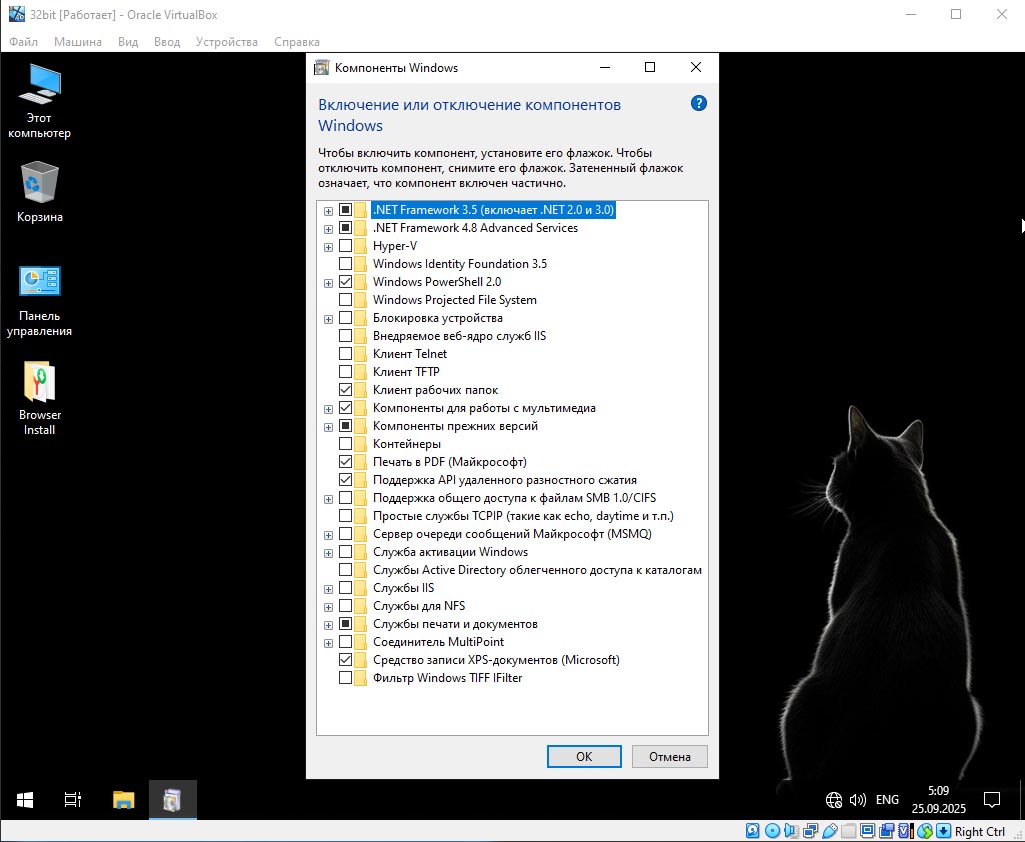The image size is (1025, 842).
Task: Select Внедряемое веб-ядро служб IIS row
Action: (x=459, y=336)
